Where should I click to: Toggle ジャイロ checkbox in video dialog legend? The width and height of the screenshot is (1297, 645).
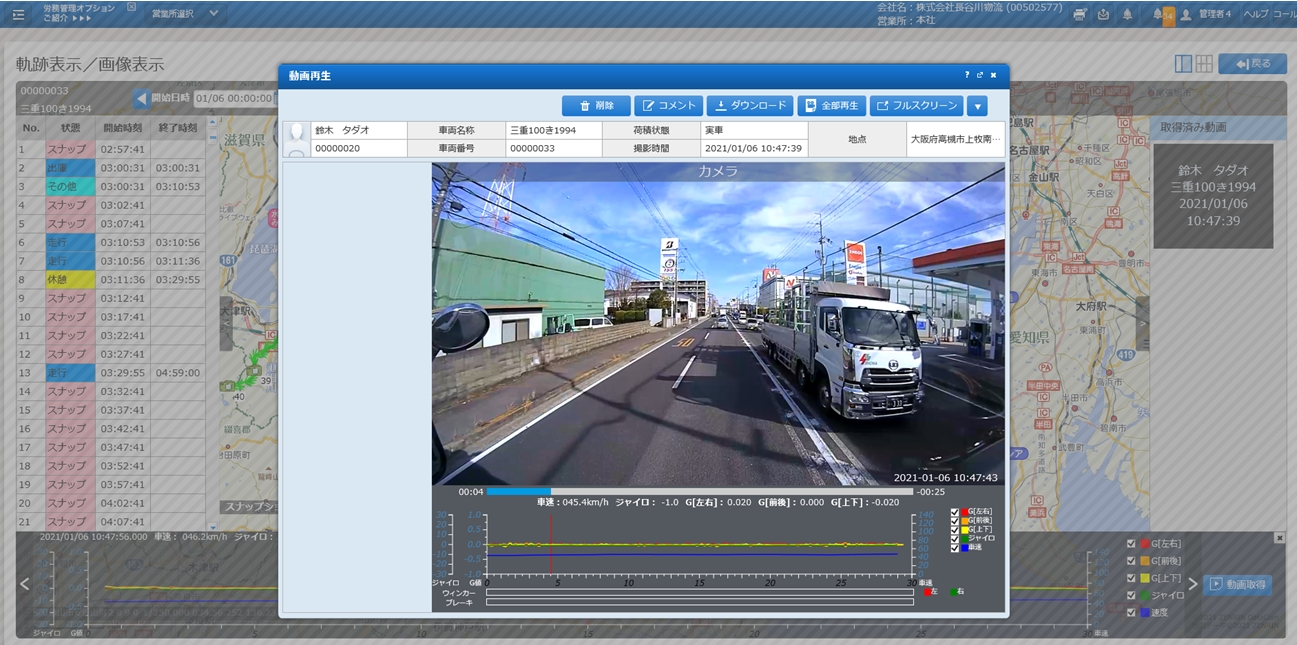click(x=955, y=539)
